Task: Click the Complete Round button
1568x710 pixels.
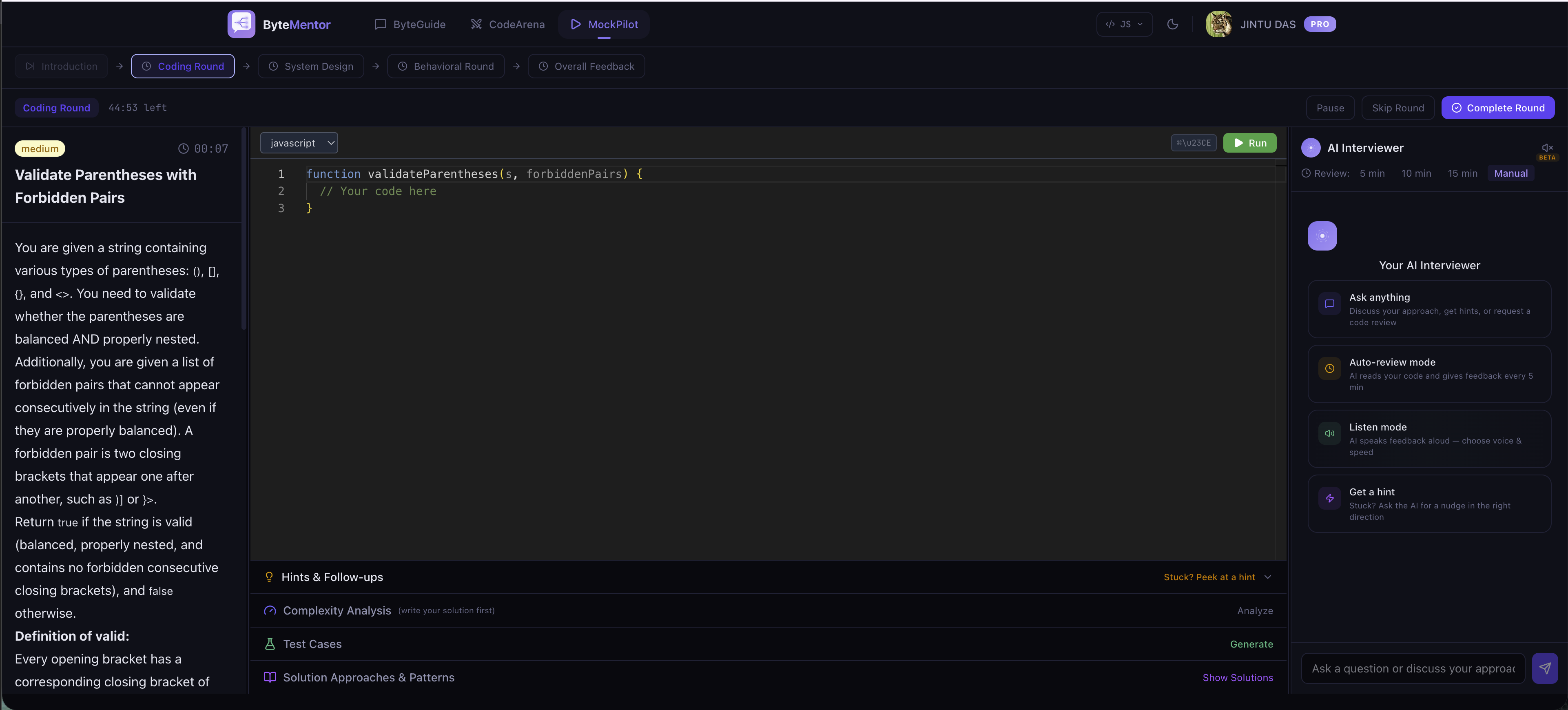Action: pos(1498,107)
